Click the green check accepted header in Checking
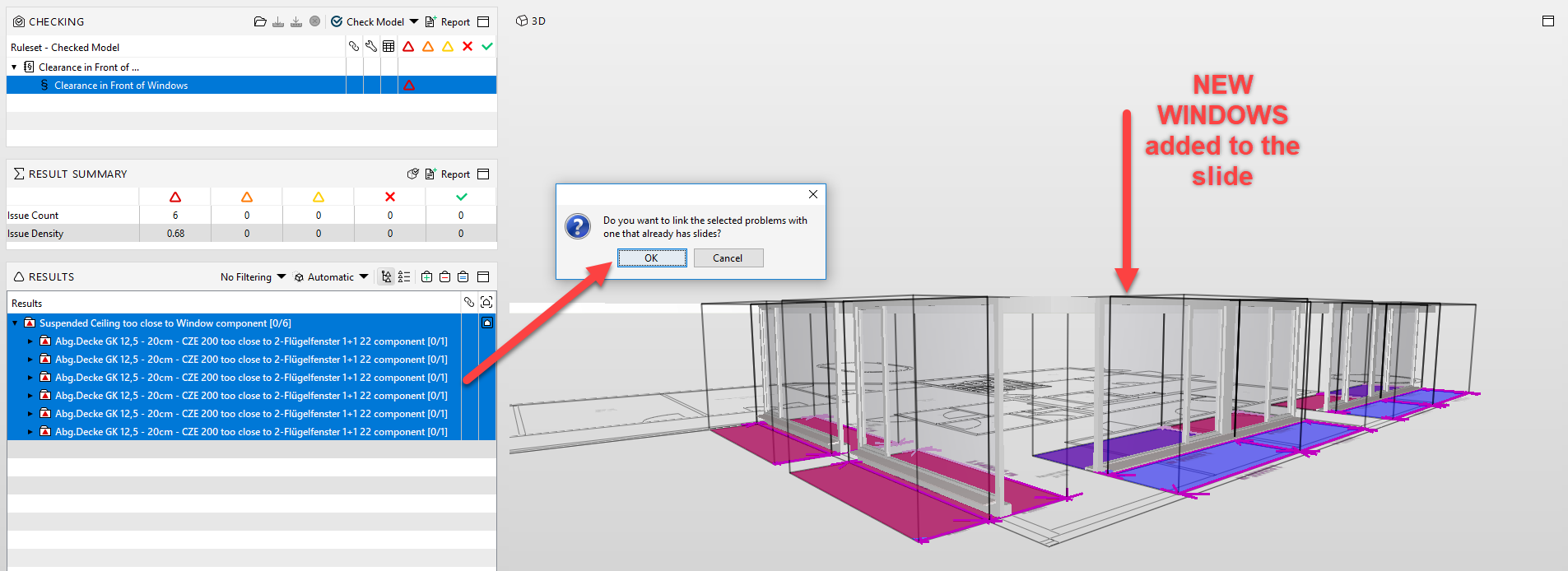The width and height of the screenshot is (1568, 571). (x=487, y=46)
